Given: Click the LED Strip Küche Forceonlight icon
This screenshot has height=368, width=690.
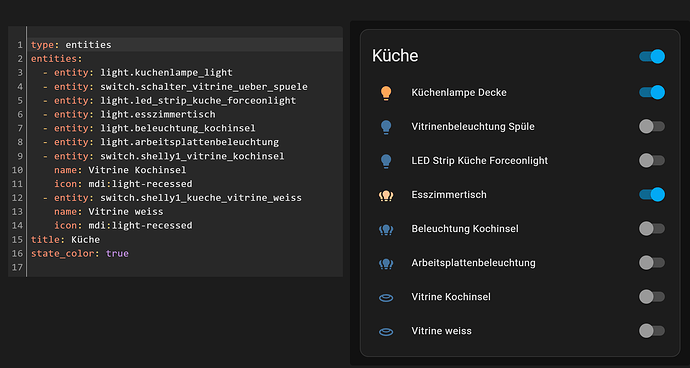Looking at the screenshot, I should [385, 161].
